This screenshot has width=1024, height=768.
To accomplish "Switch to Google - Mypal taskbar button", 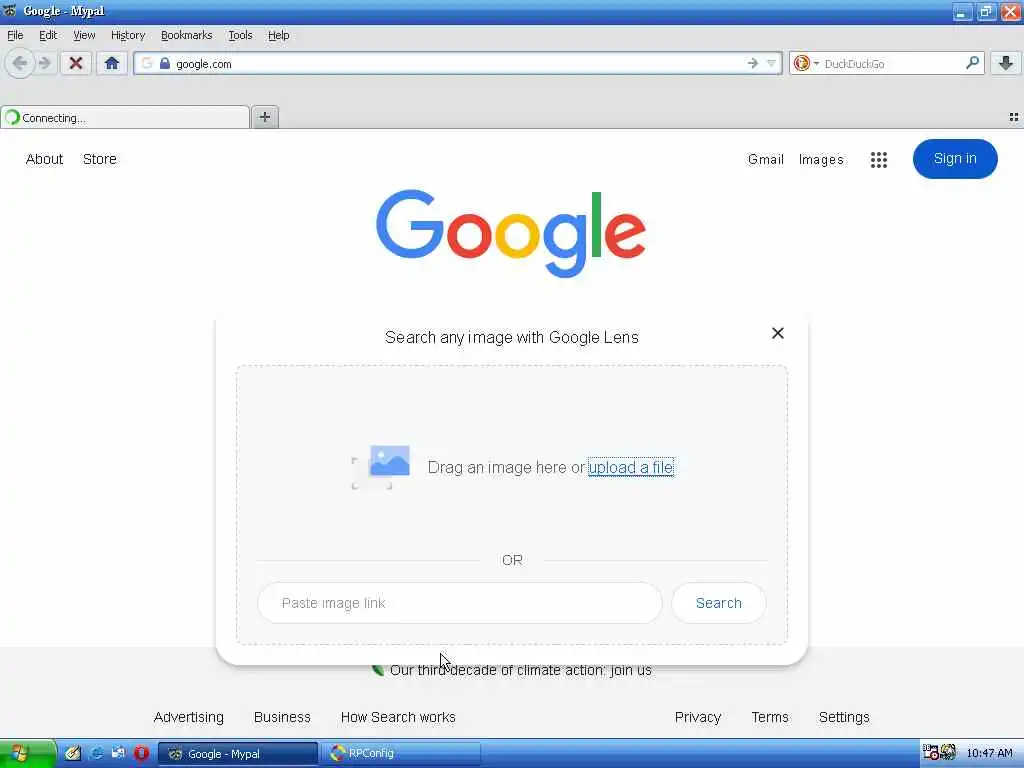I will [x=238, y=754].
